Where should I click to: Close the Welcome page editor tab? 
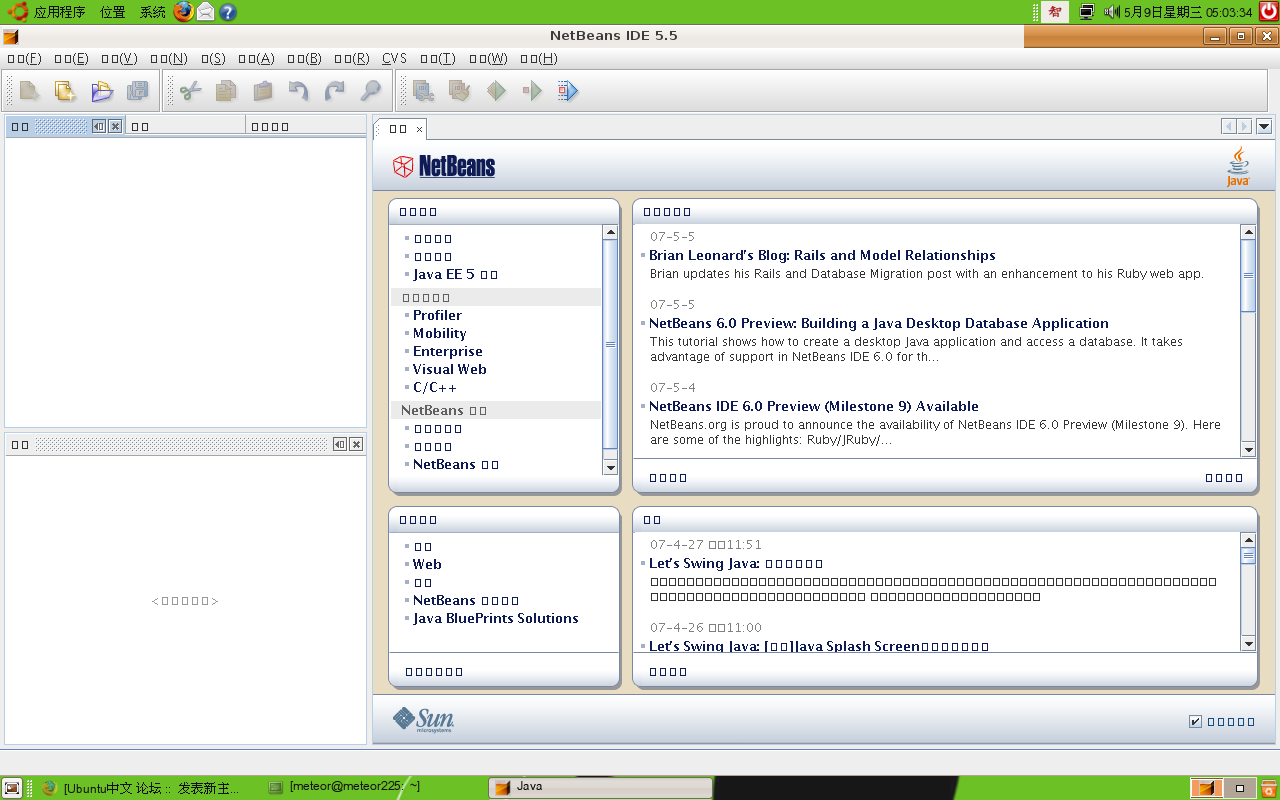pyautogui.click(x=419, y=129)
